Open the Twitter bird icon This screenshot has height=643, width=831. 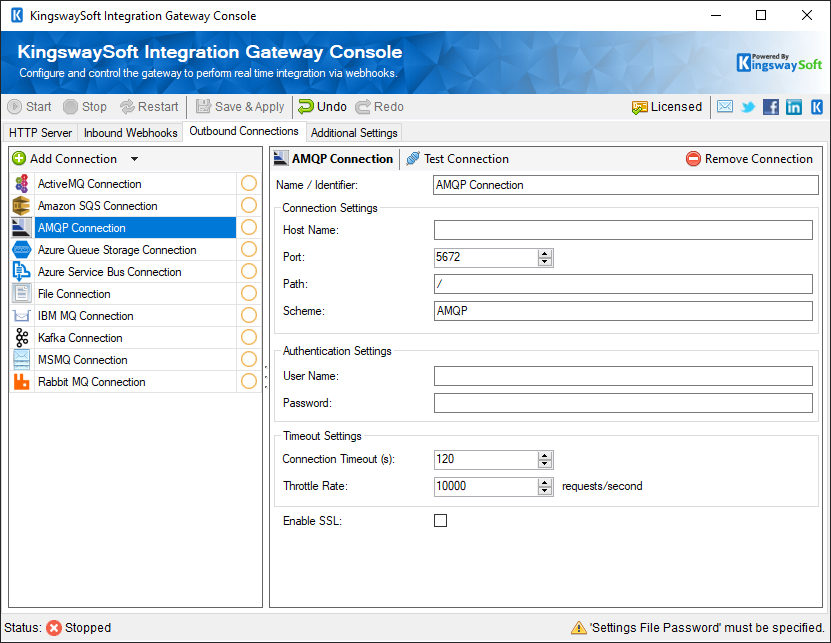click(748, 107)
